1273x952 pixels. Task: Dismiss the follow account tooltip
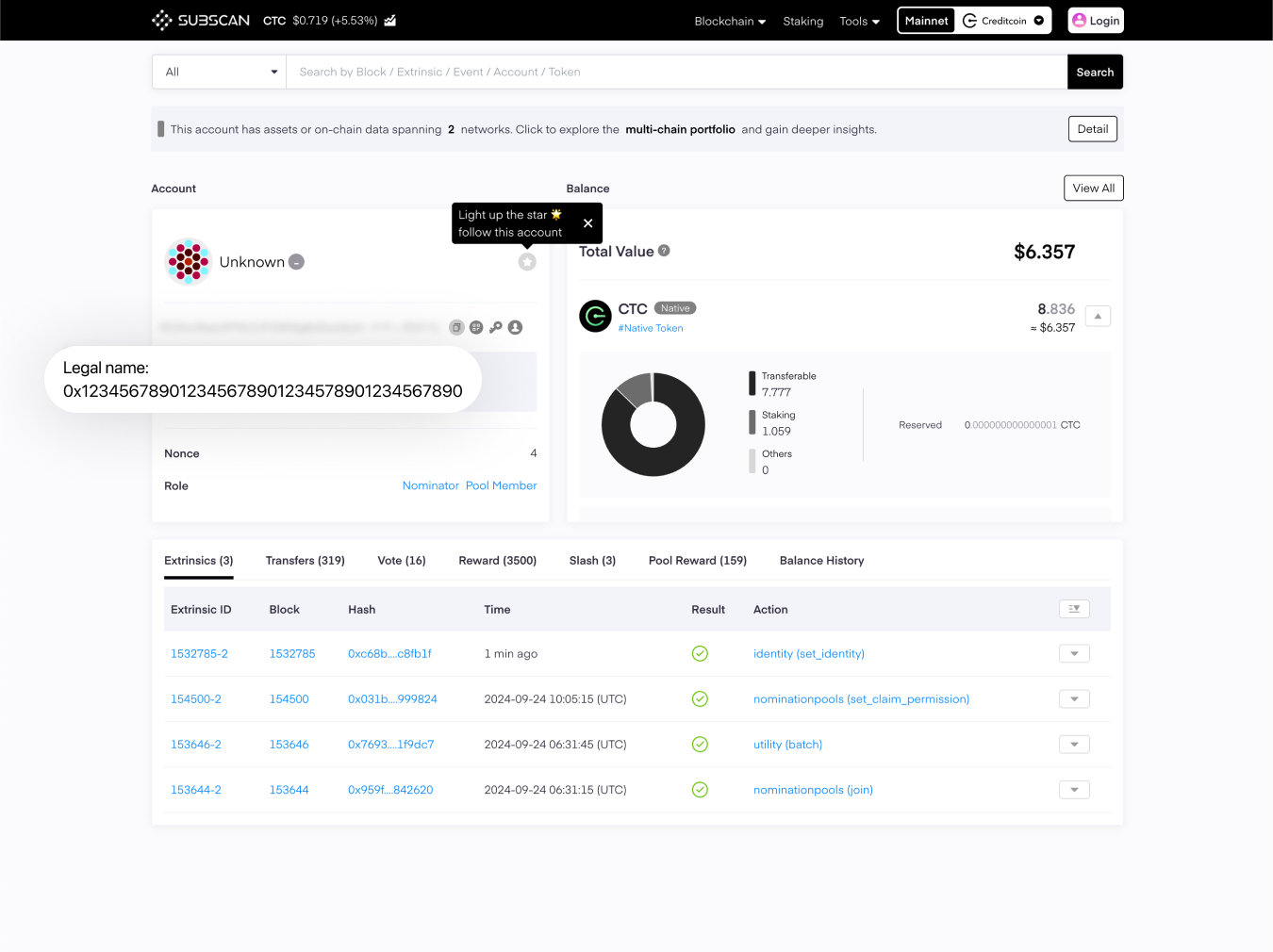tap(587, 223)
